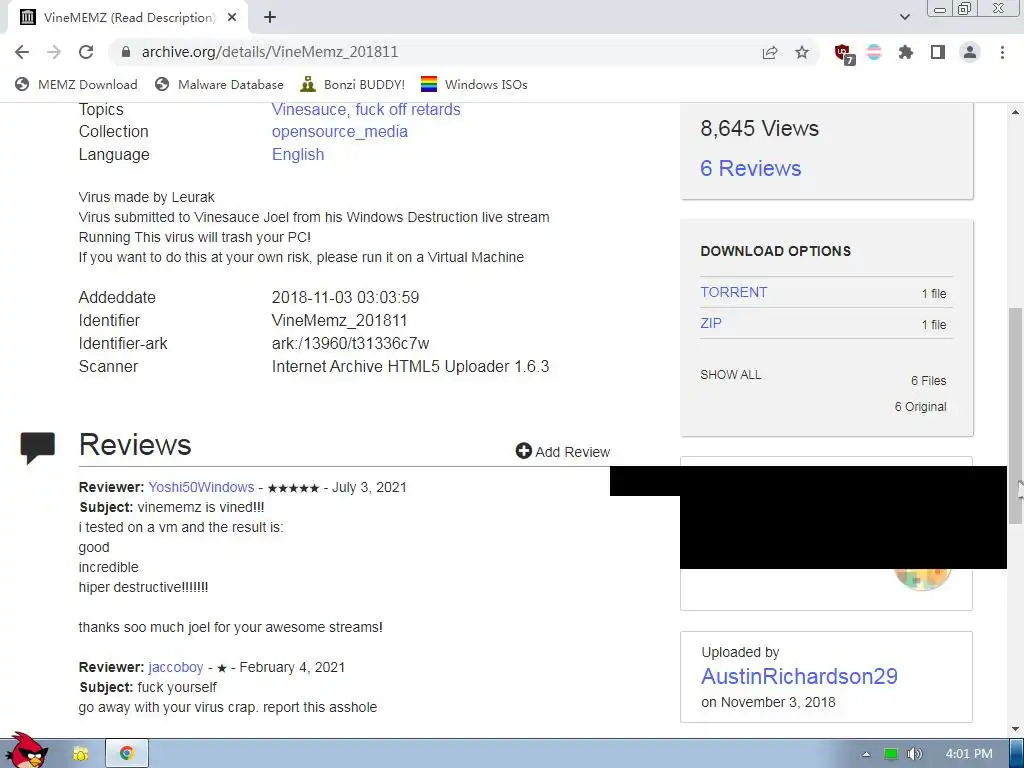
Task: Open the Chrome profile avatar
Action: (970, 52)
